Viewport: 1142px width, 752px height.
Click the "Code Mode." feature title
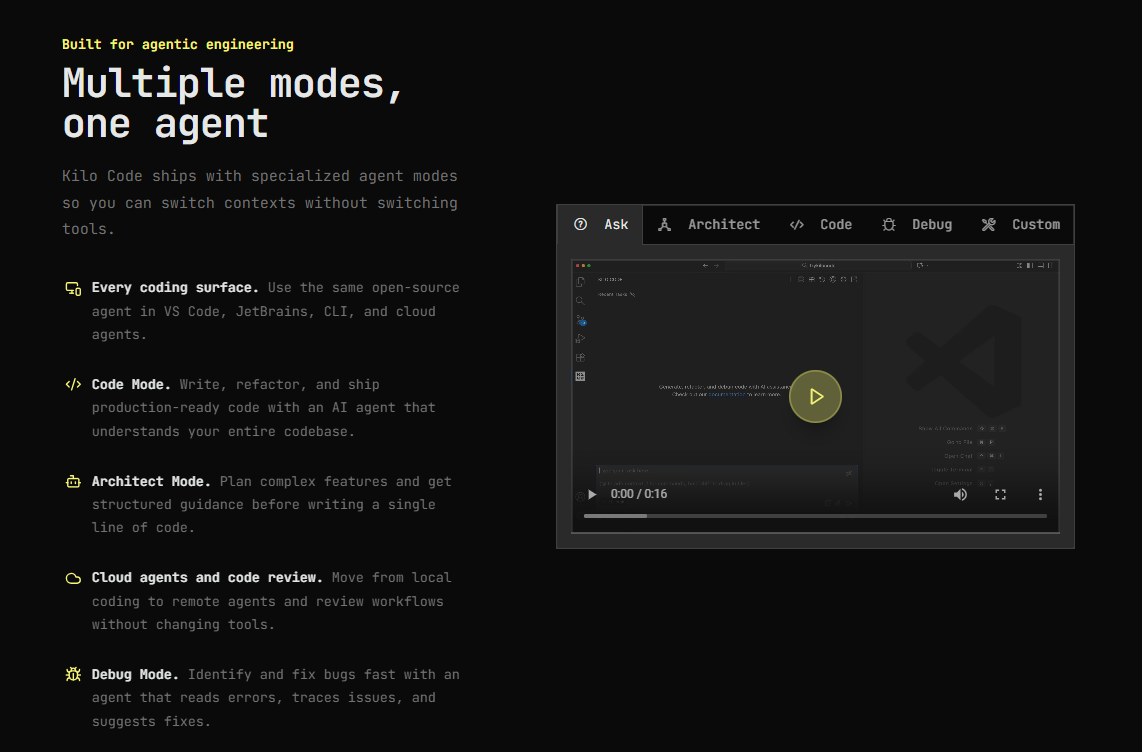(131, 384)
